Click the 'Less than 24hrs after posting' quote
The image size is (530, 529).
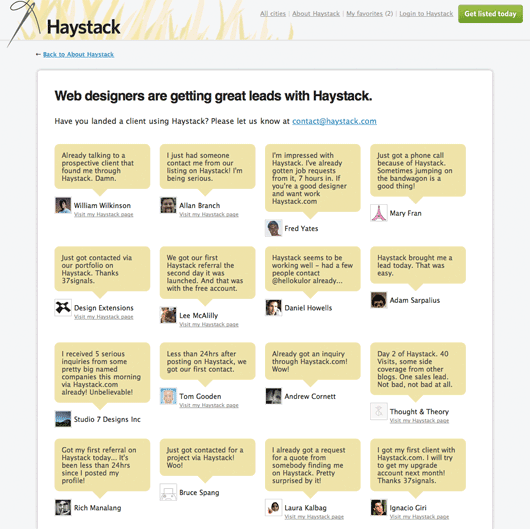coord(207,361)
